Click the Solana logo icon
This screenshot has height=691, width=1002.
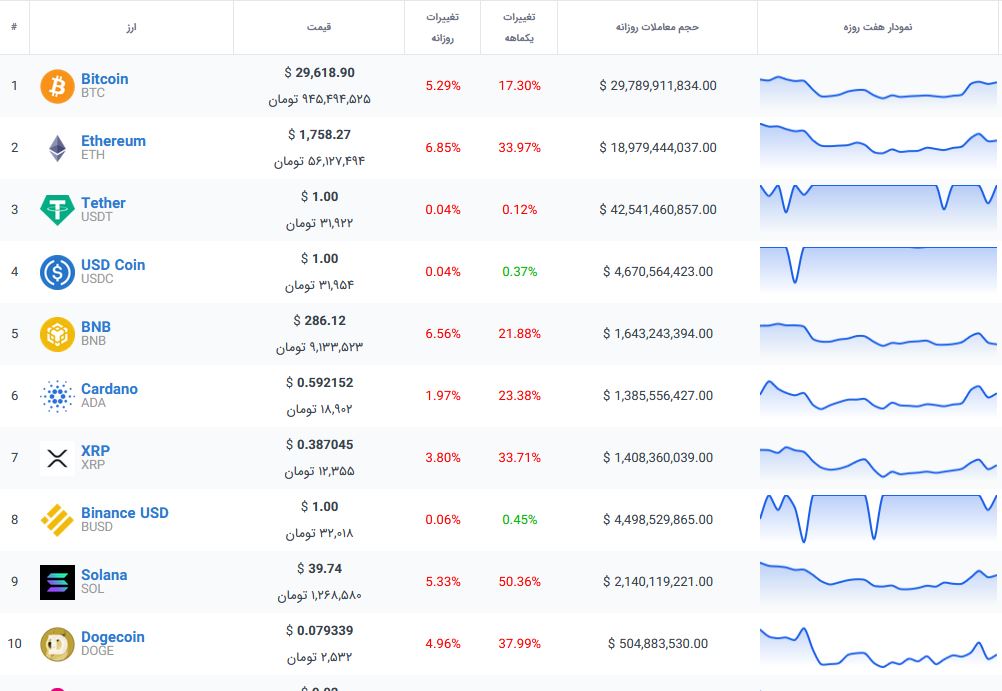(x=58, y=582)
